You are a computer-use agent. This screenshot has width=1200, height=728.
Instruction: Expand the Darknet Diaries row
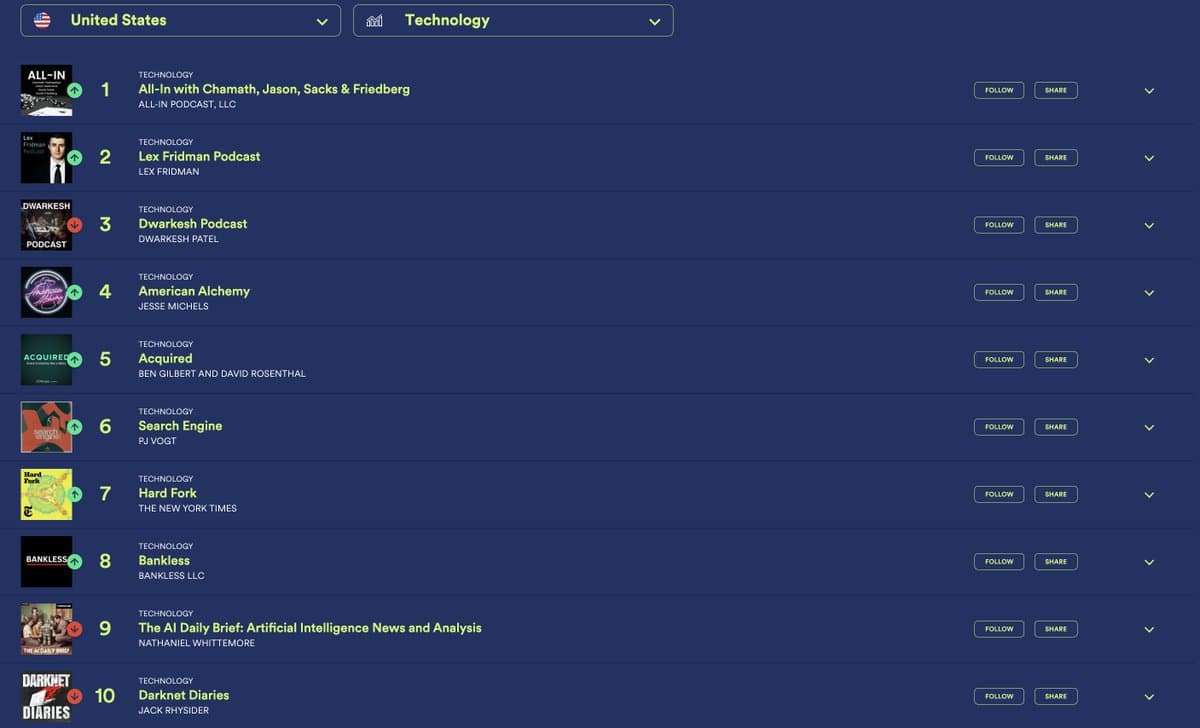coord(1149,697)
